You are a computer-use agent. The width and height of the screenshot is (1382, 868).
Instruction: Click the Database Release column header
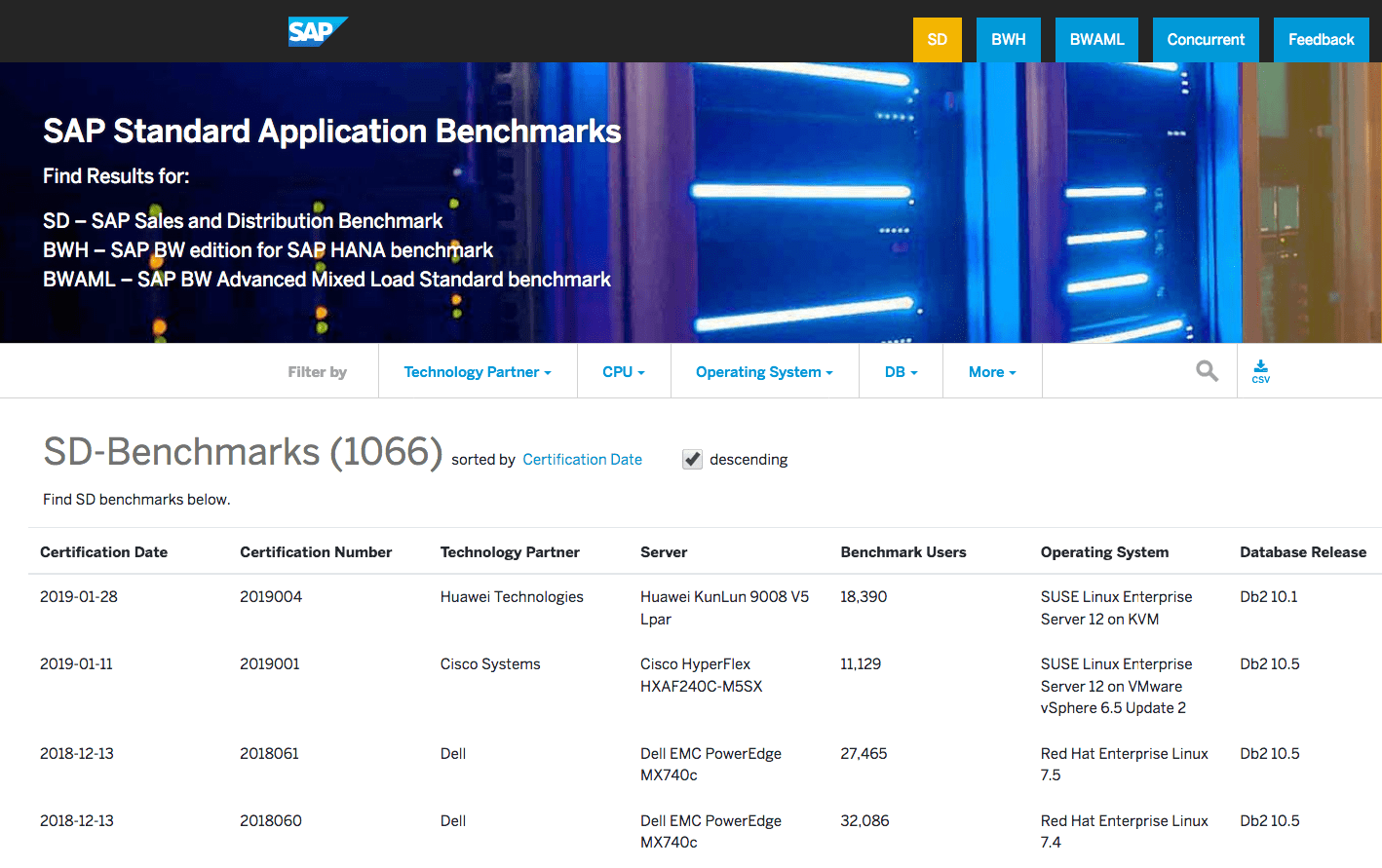coord(1303,552)
